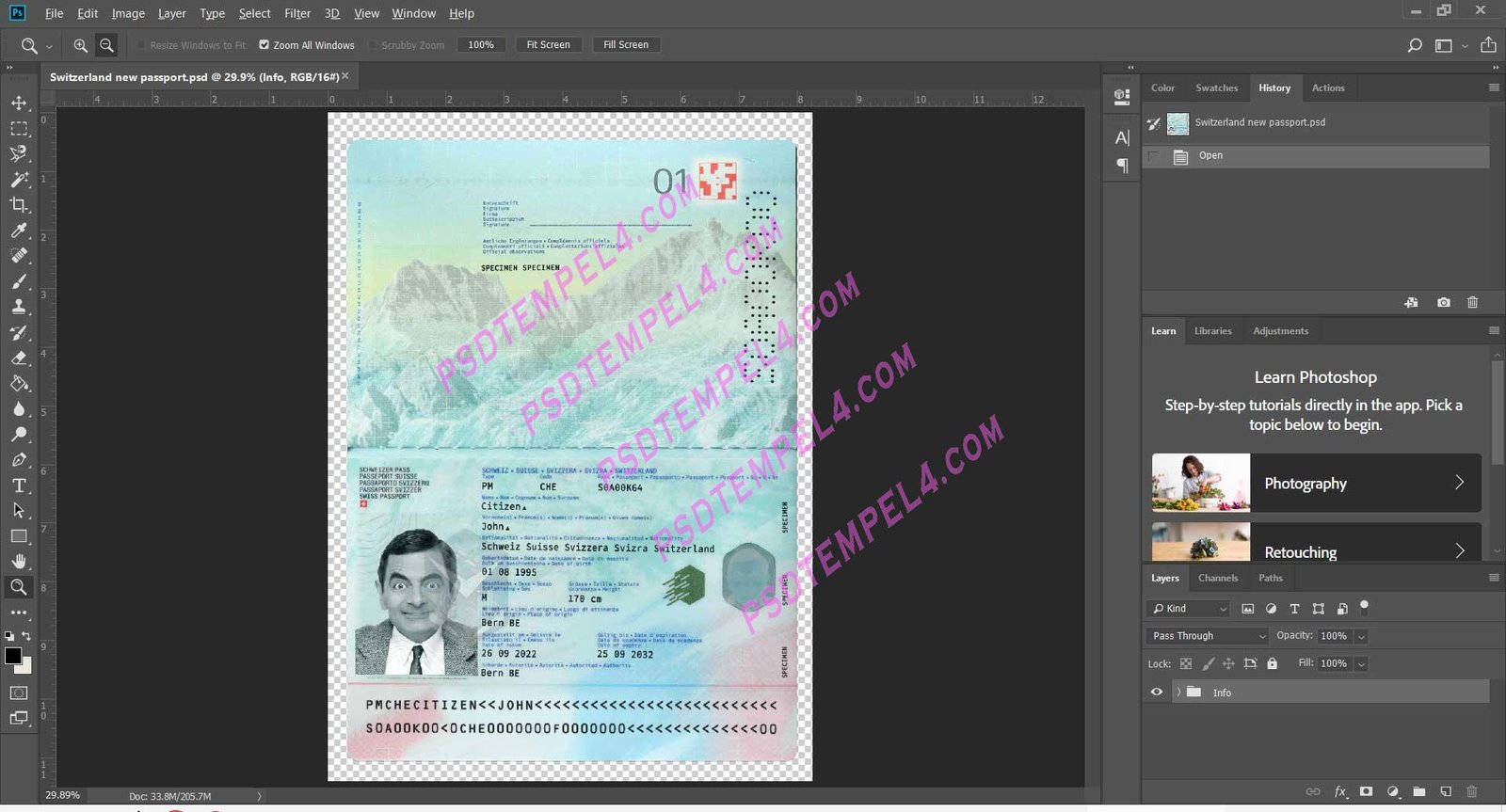The image size is (1506, 812).
Task: Toggle Lock All padlock icon
Action: click(1273, 663)
